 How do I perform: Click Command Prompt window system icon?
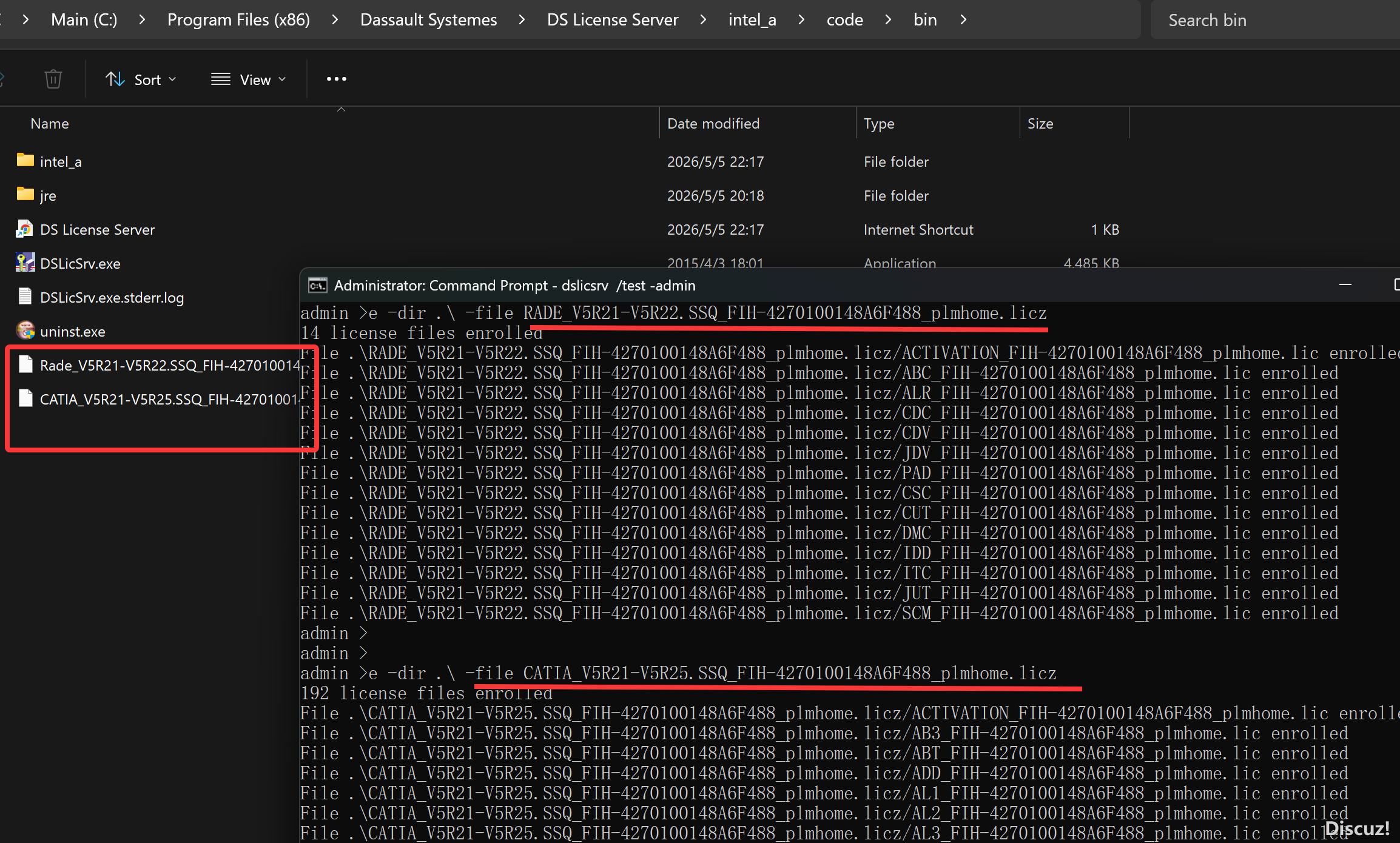[x=317, y=285]
